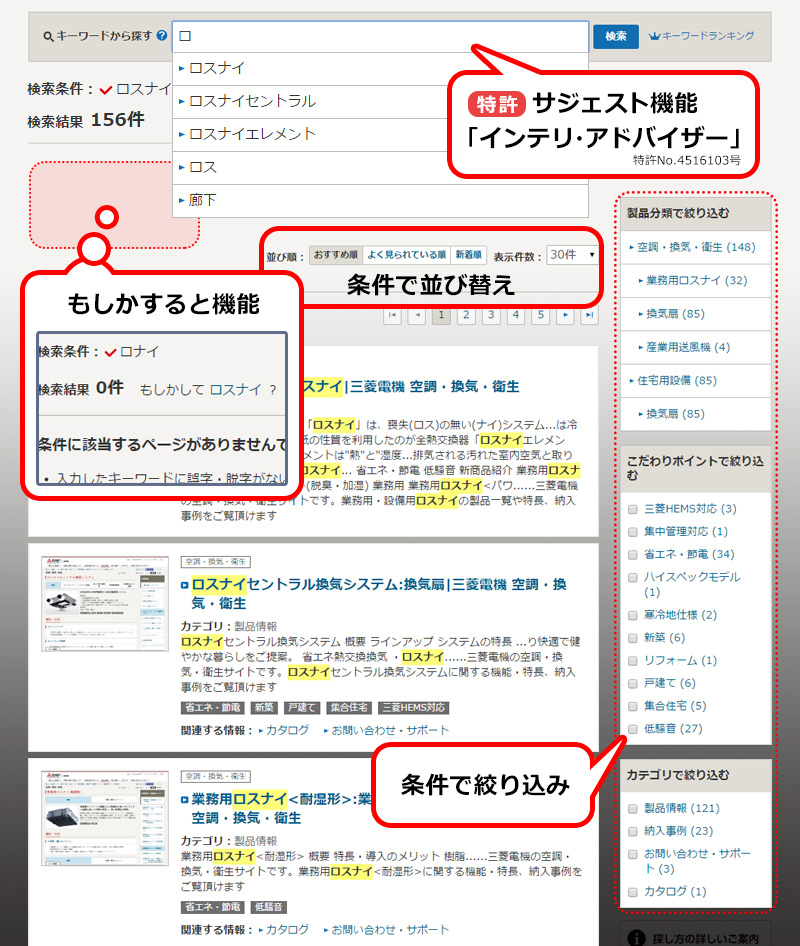Check the 新築 (6) checkbox
The image size is (800, 946).
(633, 638)
